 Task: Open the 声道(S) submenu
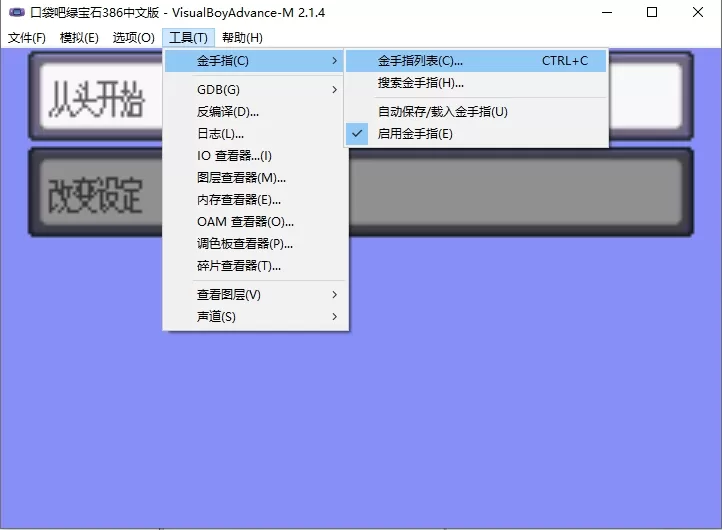pos(254,317)
